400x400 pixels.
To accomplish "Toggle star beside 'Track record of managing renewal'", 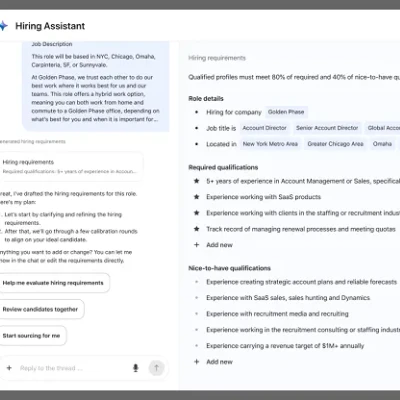I will [x=197, y=229].
